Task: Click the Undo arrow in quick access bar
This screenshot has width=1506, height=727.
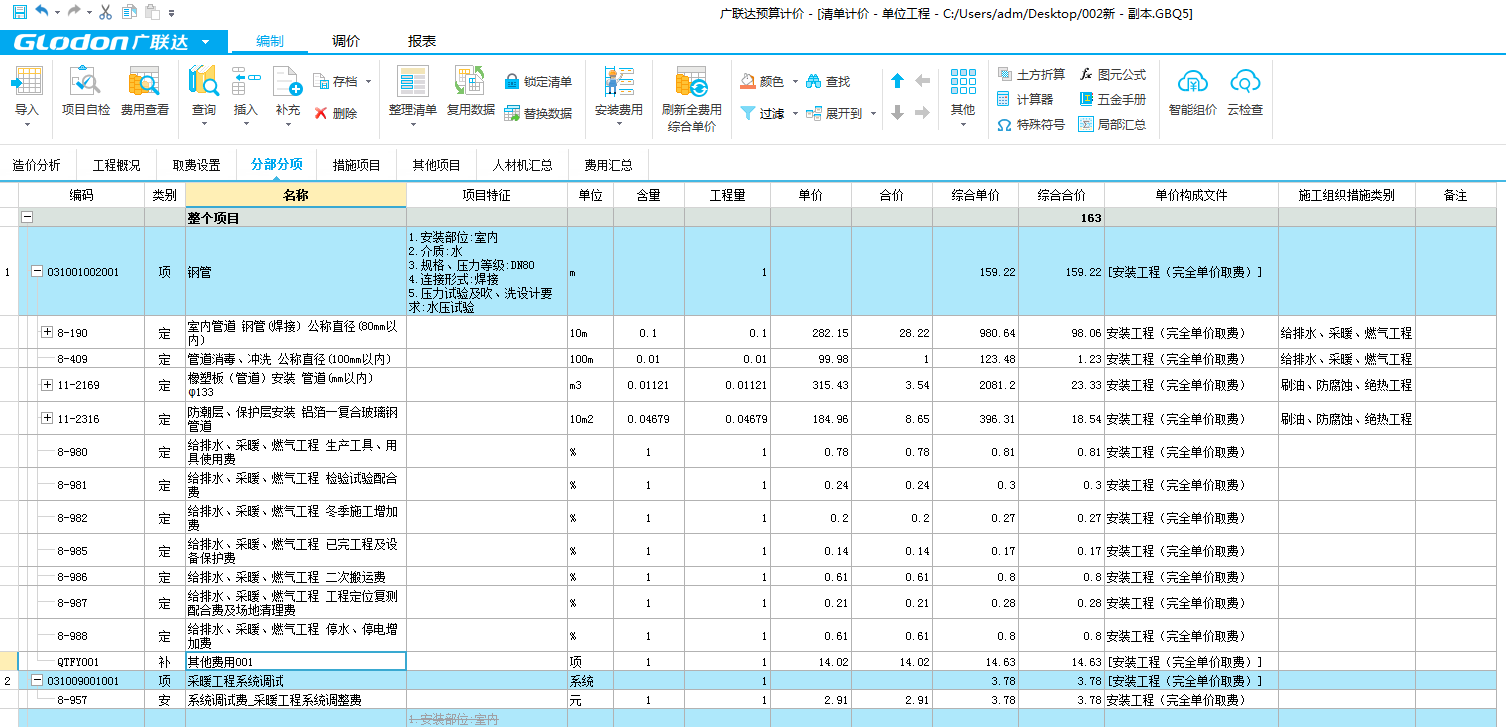Action: tap(41, 12)
